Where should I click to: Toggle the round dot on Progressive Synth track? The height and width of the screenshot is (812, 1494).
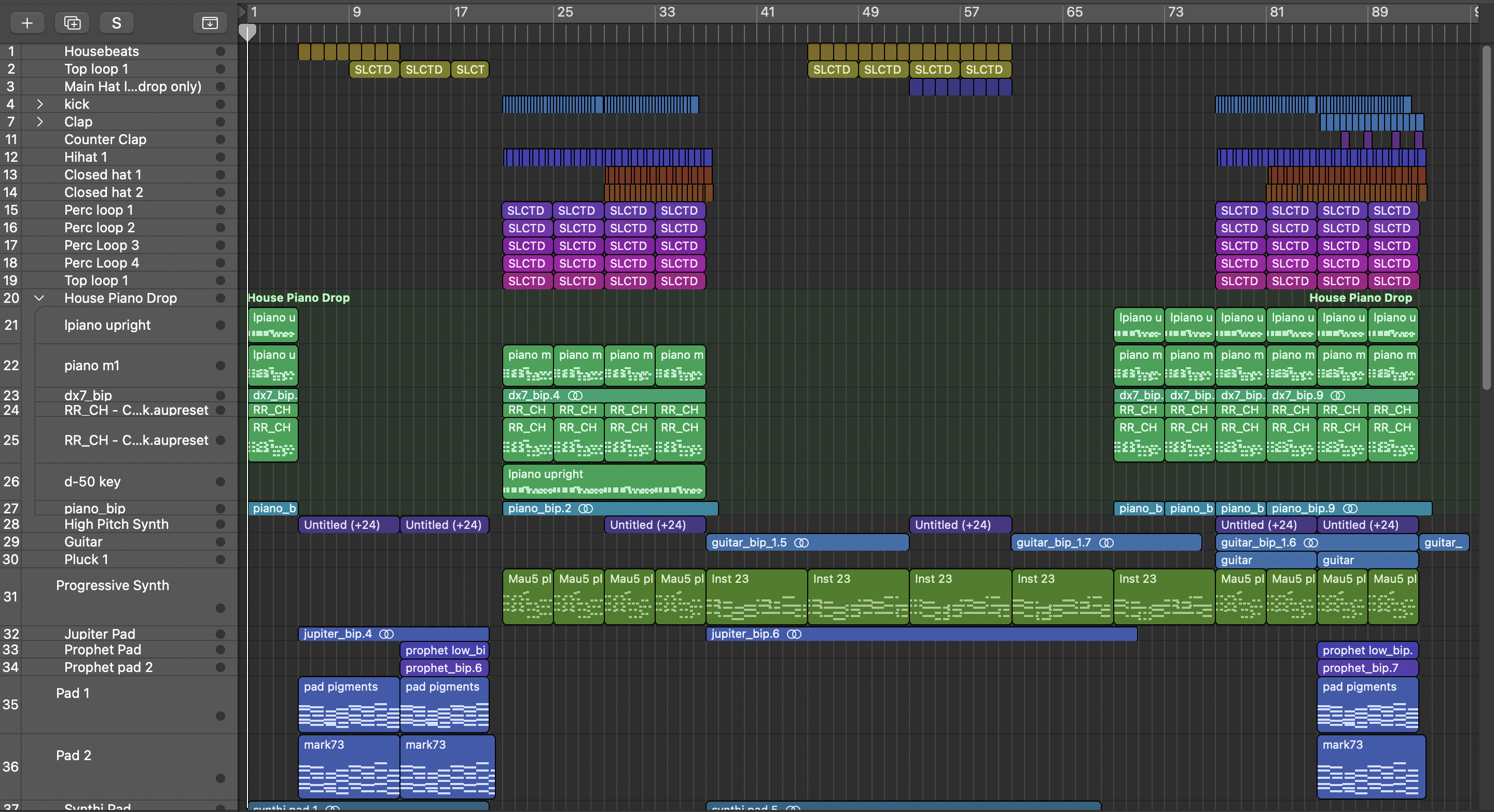[220, 608]
